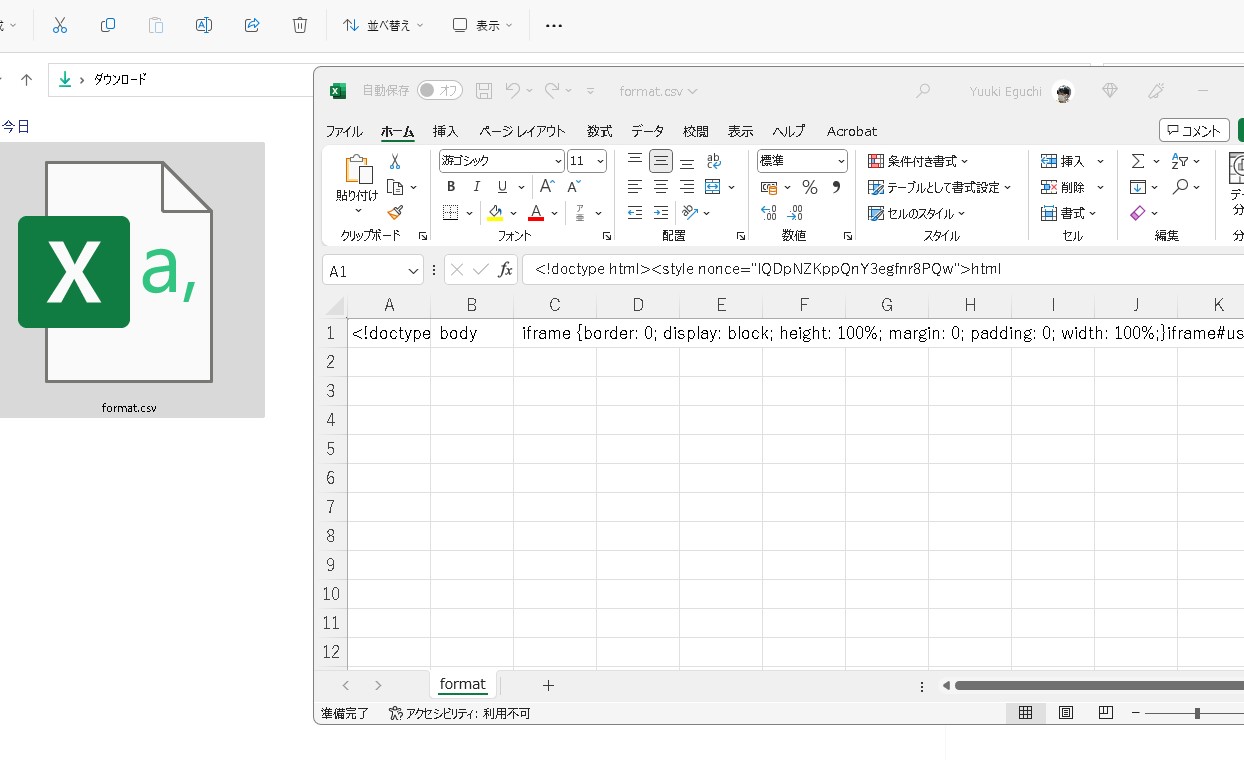Click the 削除 delete icon in Explorer toolbar
This screenshot has height=760, width=1244.
[x=299, y=25]
